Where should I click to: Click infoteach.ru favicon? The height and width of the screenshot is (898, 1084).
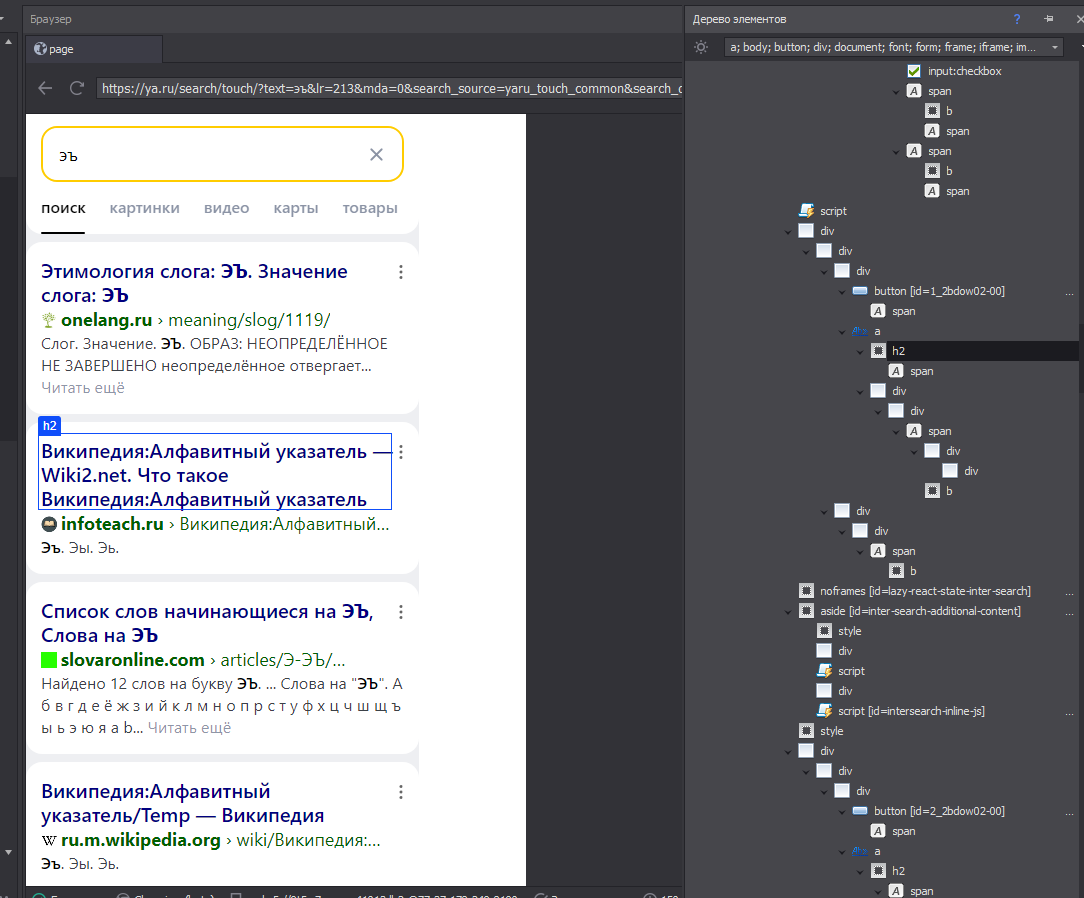(x=48, y=524)
